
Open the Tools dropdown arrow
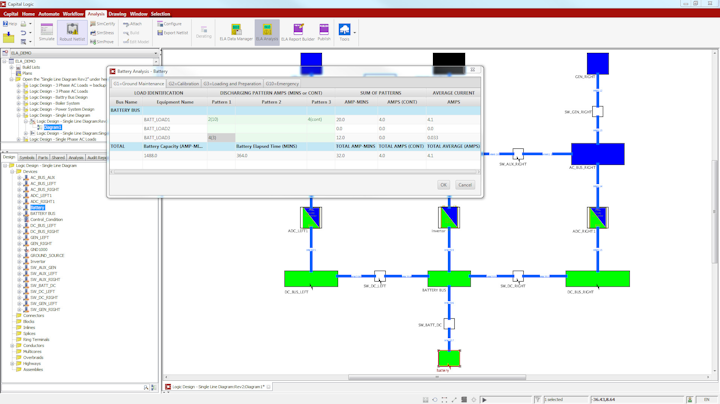pyautogui.click(x=354, y=33)
